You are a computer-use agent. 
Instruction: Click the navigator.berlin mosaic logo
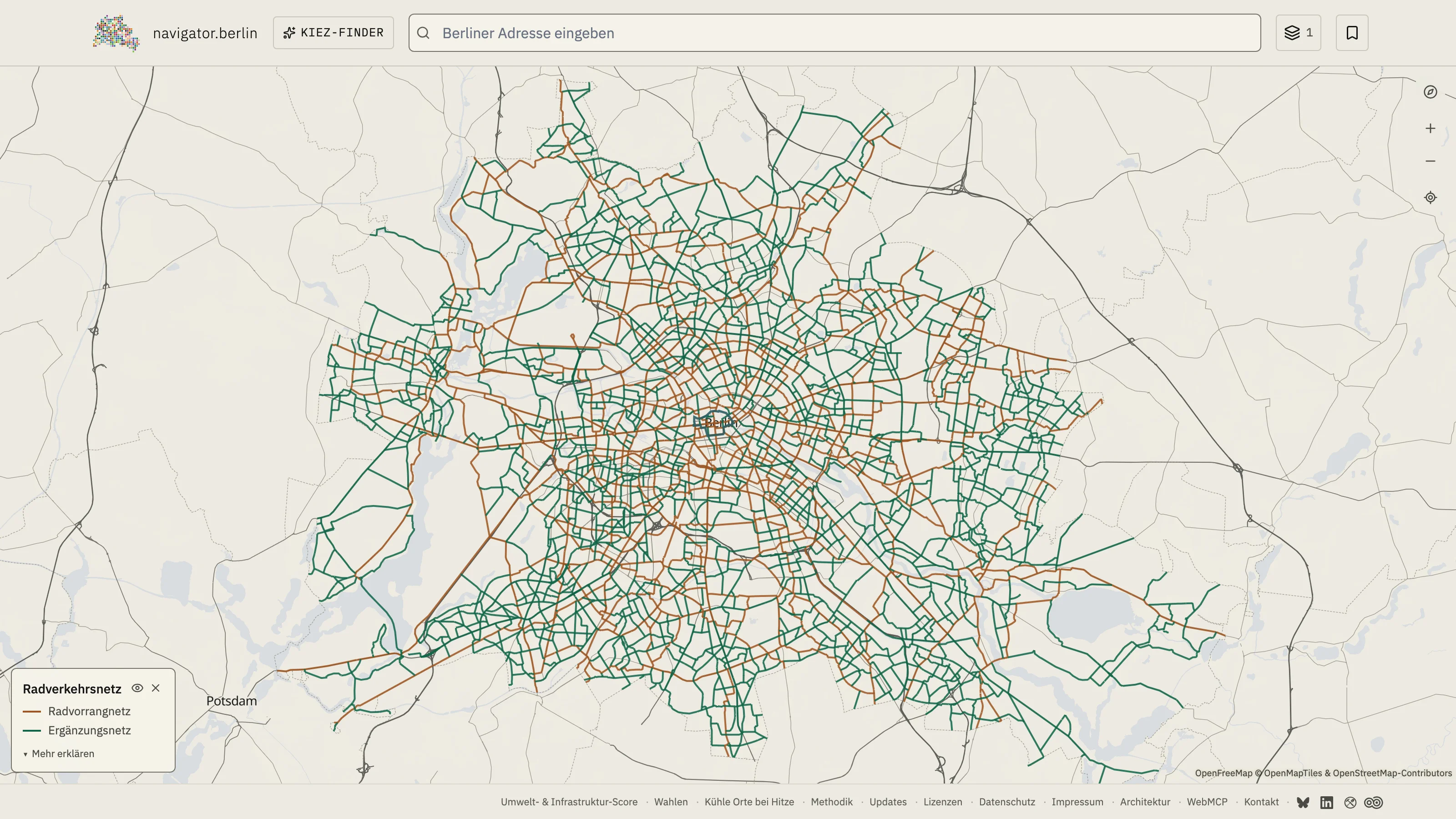[116, 33]
